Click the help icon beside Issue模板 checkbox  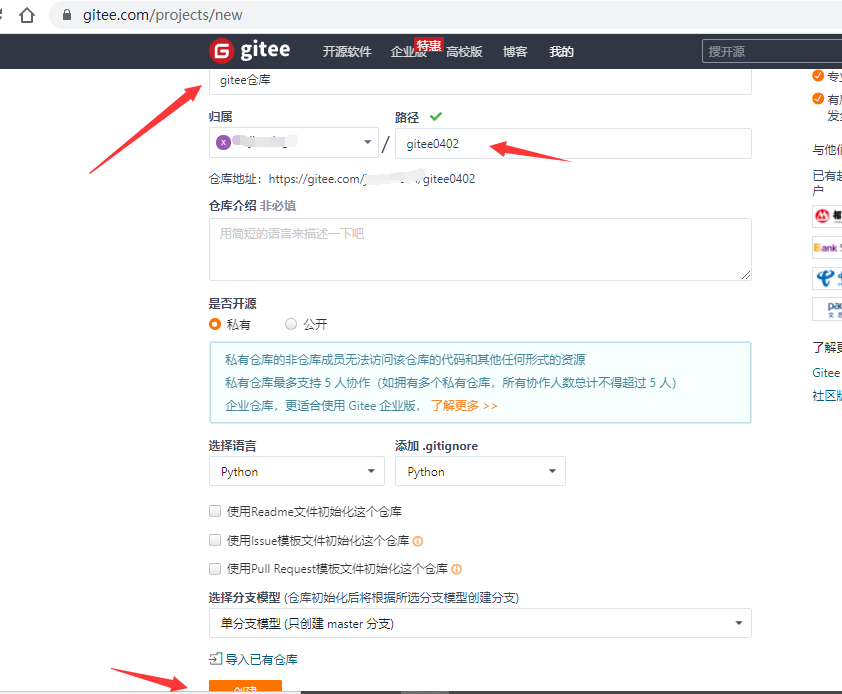tap(417, 540)
